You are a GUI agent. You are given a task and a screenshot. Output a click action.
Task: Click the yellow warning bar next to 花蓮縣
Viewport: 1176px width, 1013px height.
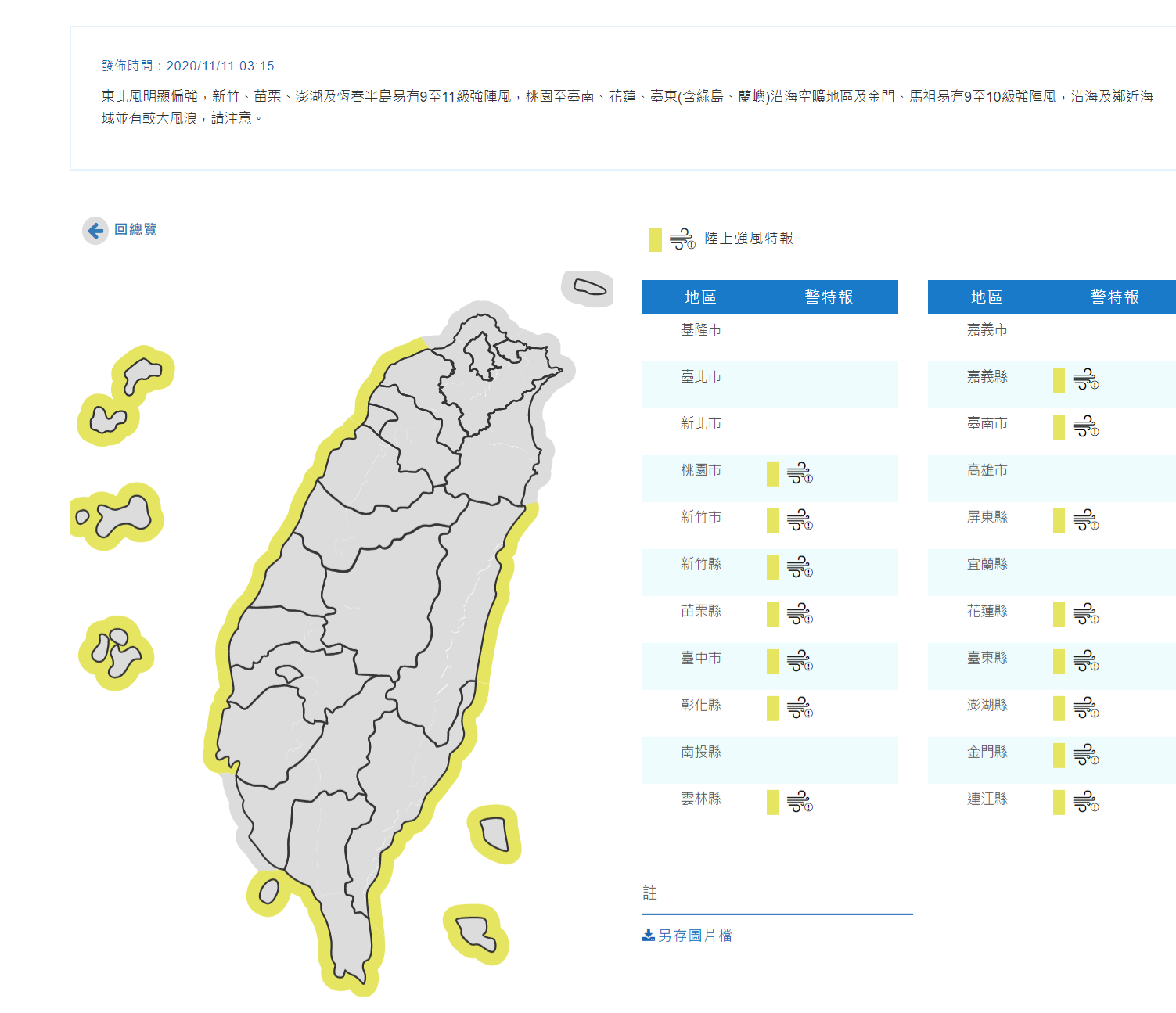click(1059, 614)
